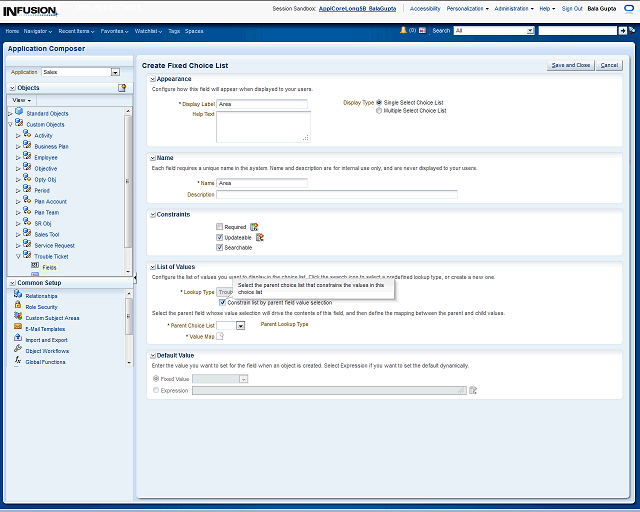Open Role Security from Common Setup

(41, 307)
